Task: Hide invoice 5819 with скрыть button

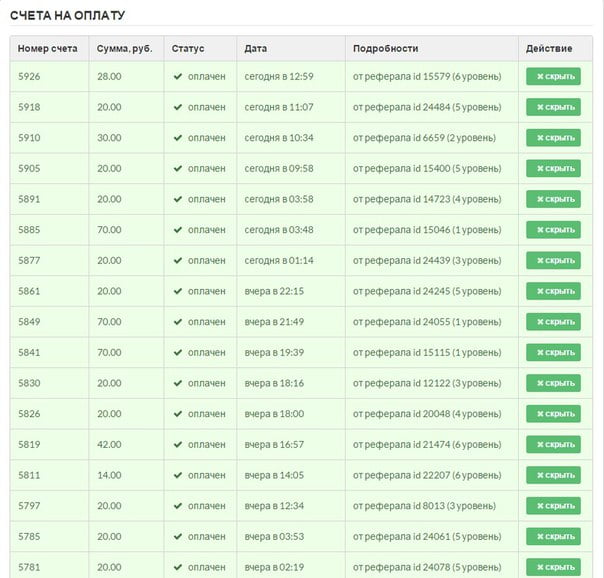Action: click(553, 444)
